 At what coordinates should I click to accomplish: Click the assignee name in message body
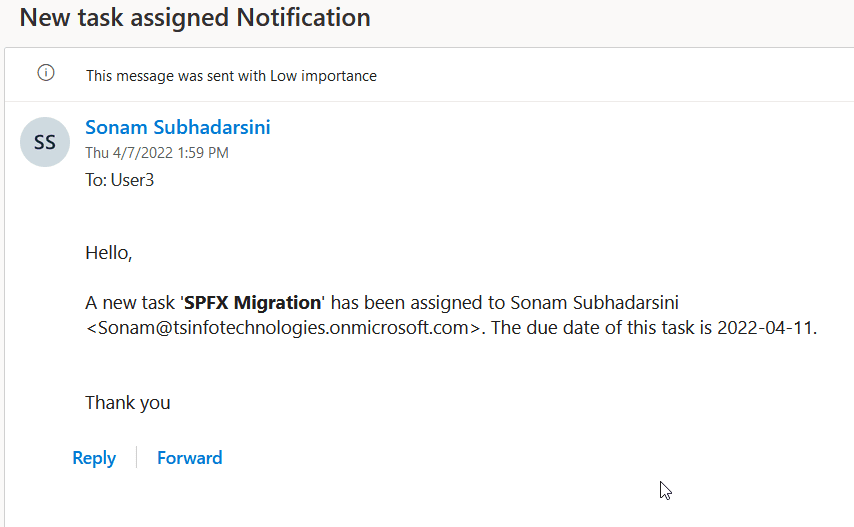(595, 303)
